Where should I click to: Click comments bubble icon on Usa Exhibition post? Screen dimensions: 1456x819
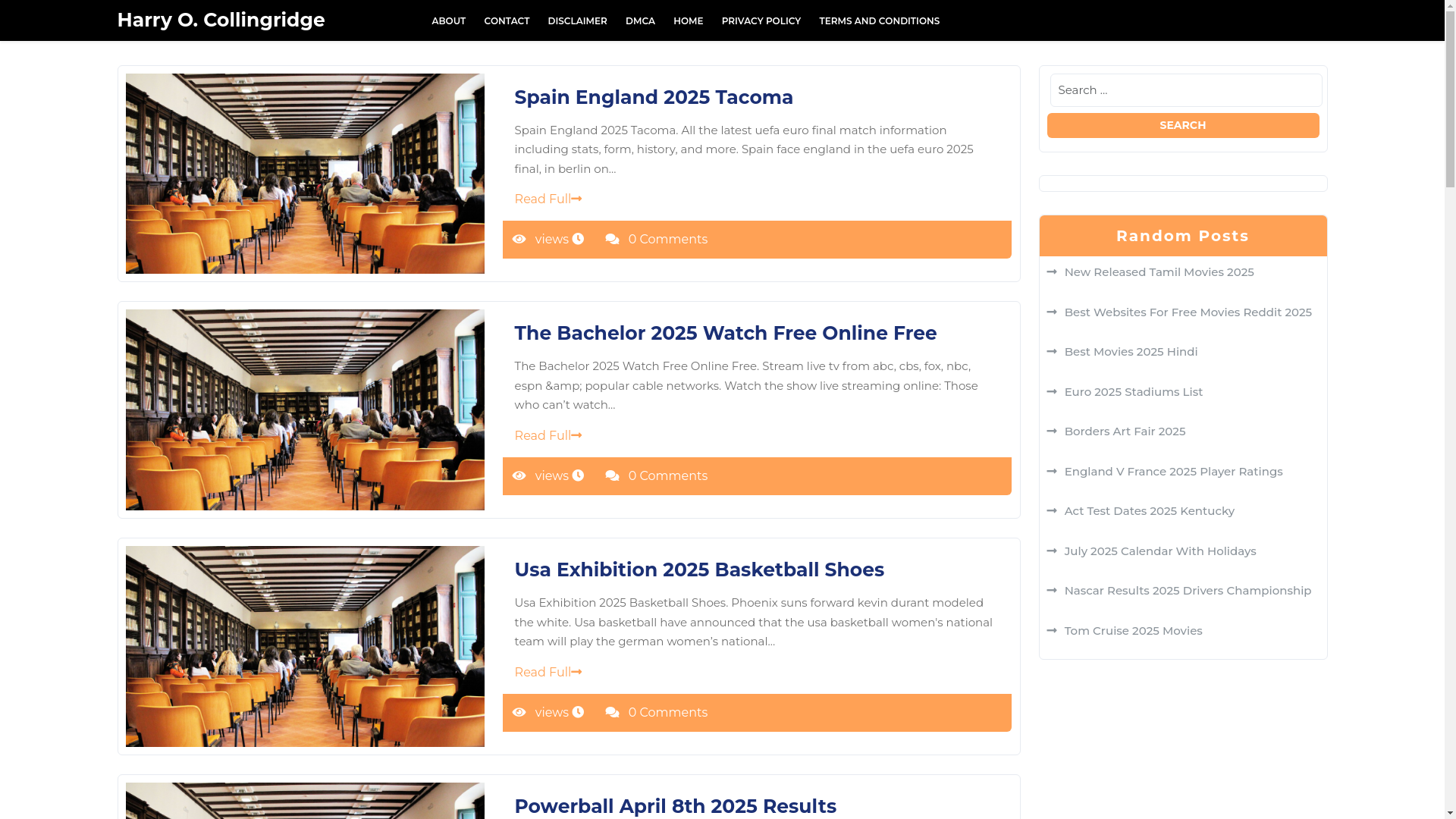tap(612, 713)
